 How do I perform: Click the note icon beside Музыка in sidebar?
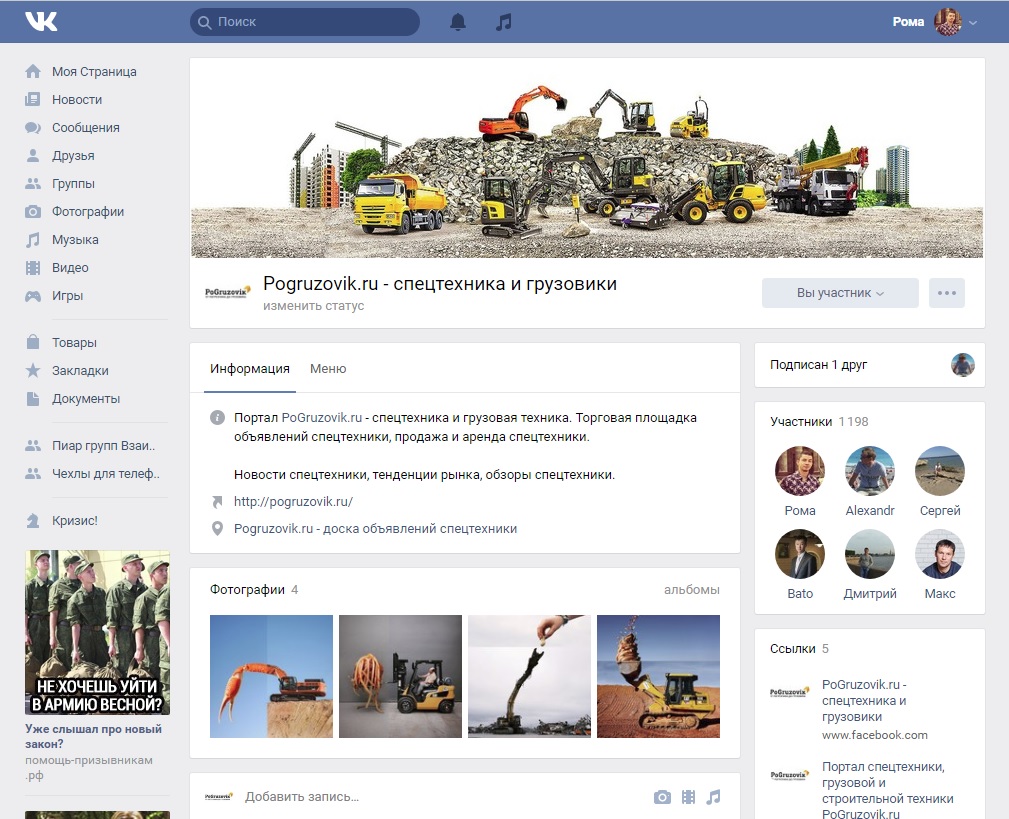point(33,239)
